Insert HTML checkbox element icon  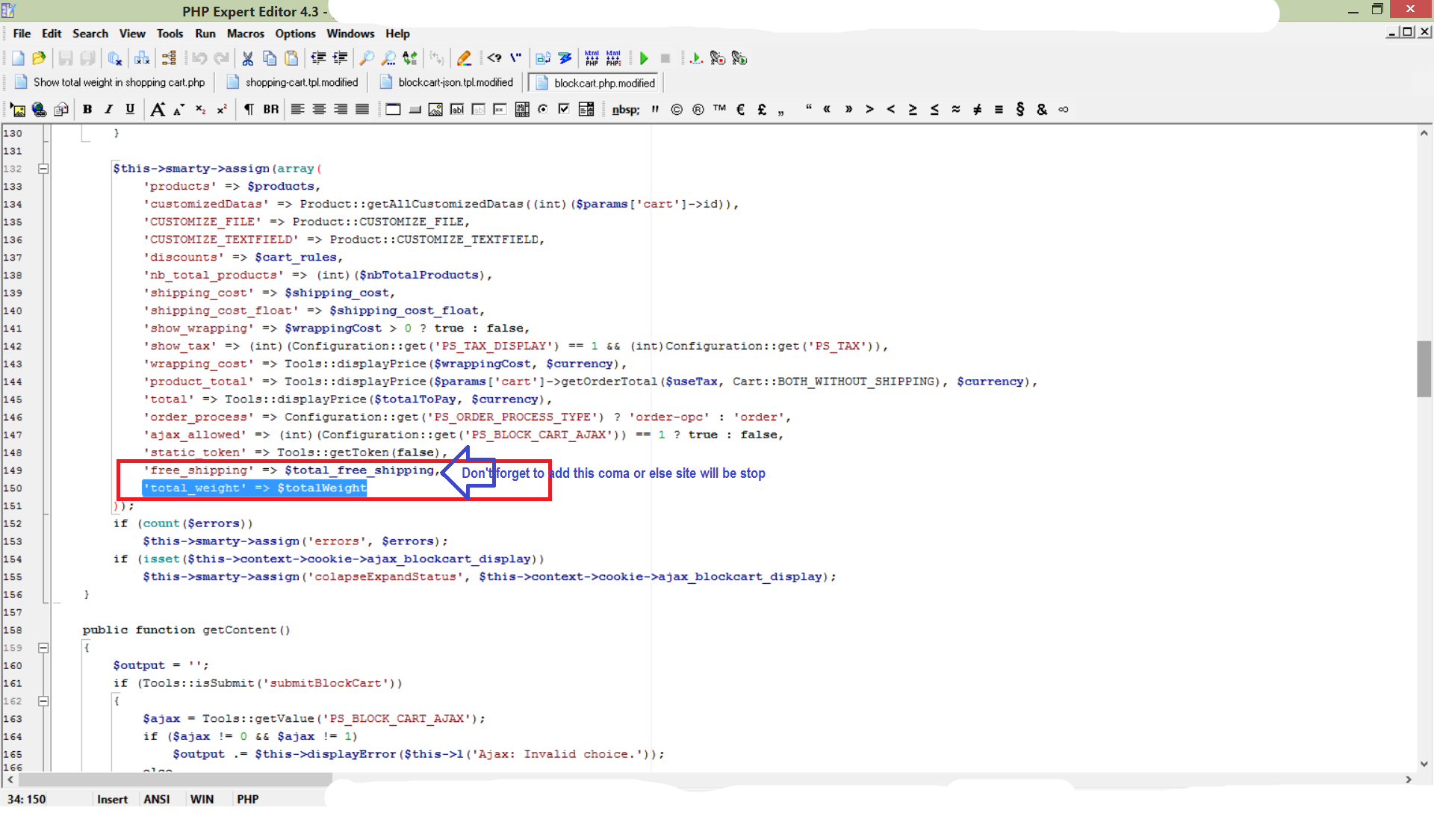pos(564,109)
